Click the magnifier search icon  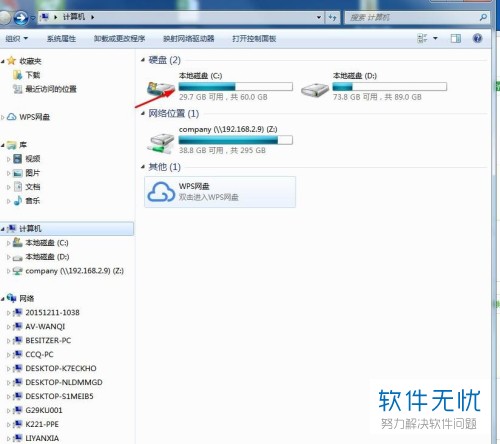[483, 17]
